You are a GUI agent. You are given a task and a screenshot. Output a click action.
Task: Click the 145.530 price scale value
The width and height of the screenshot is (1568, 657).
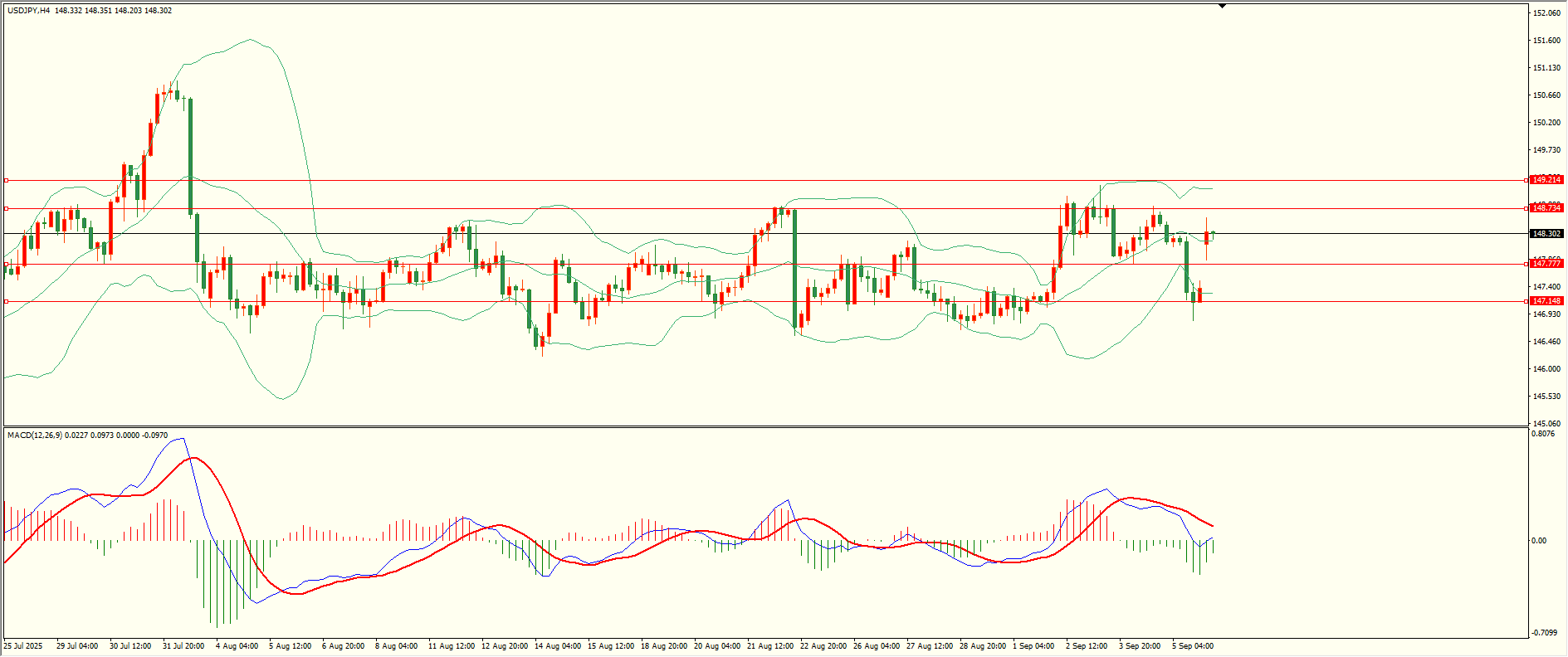click(1546, 397)
